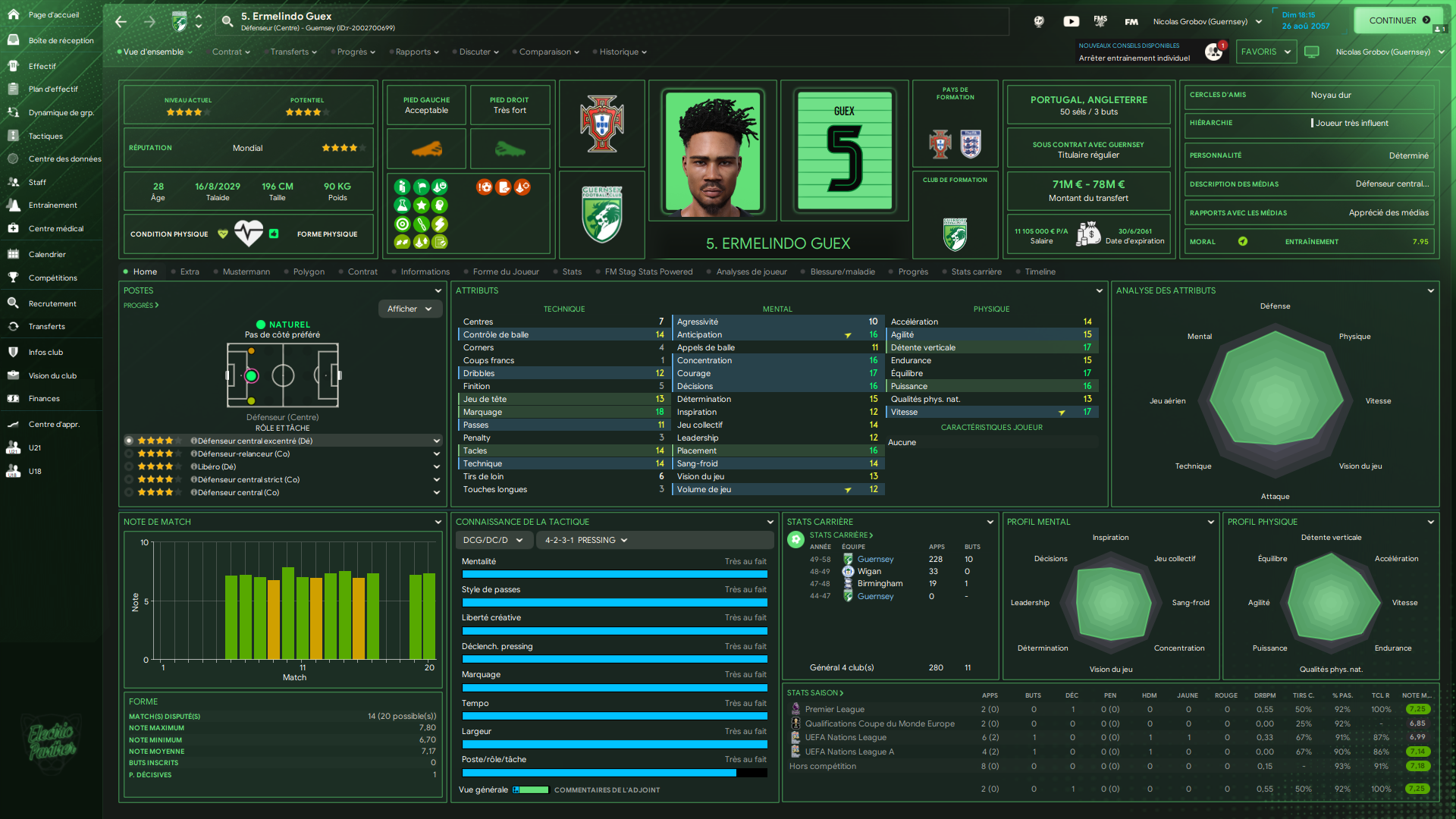Click the Tactiques sidebar icon
1456x819 pixels.
pos(13,136)
